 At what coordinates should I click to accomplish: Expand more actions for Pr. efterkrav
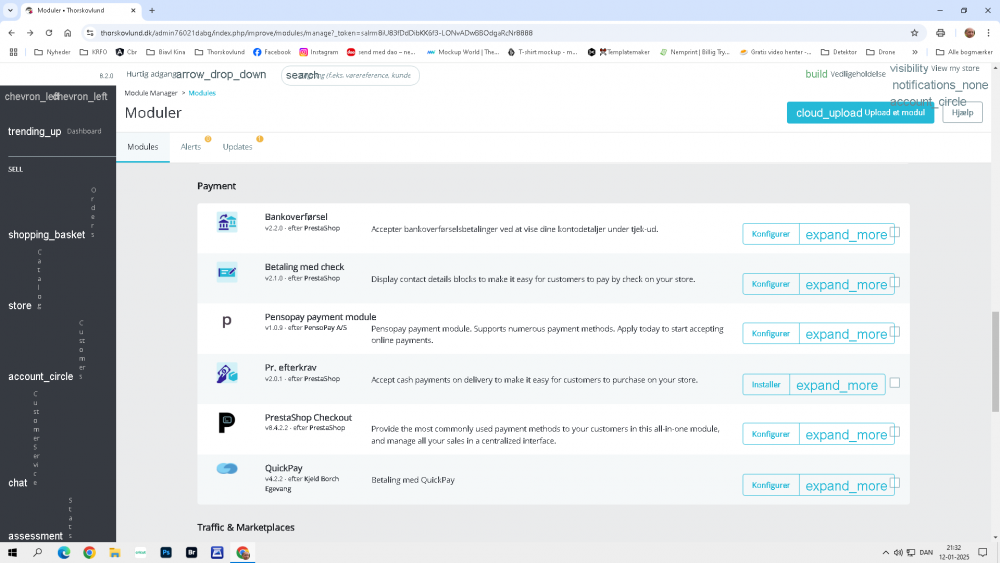837,384
